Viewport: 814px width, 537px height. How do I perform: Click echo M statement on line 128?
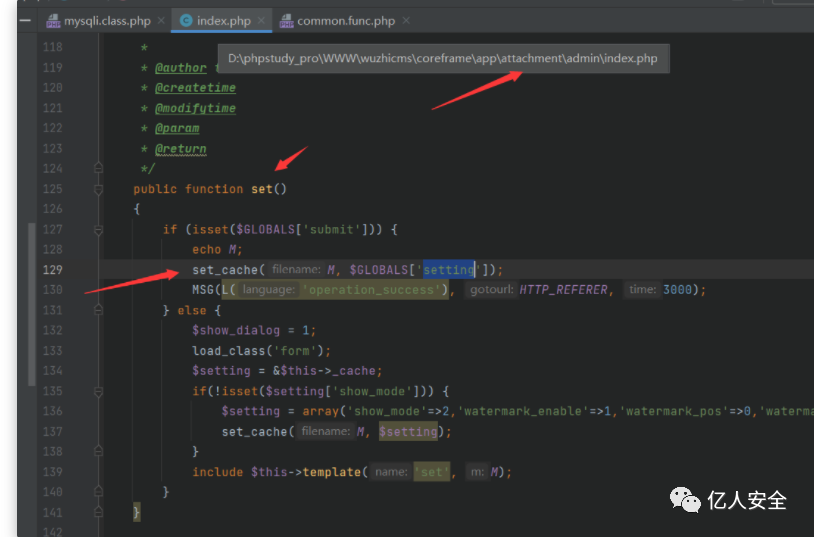pos(217,250)
